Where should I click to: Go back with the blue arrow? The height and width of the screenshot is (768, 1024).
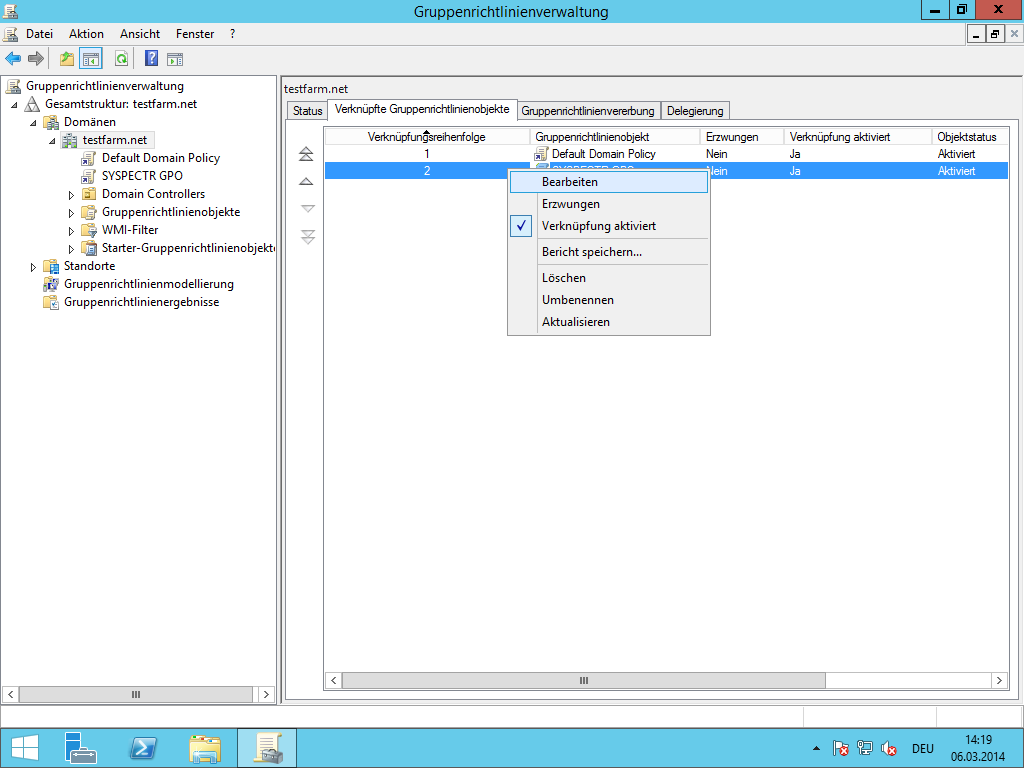[13, 59]
